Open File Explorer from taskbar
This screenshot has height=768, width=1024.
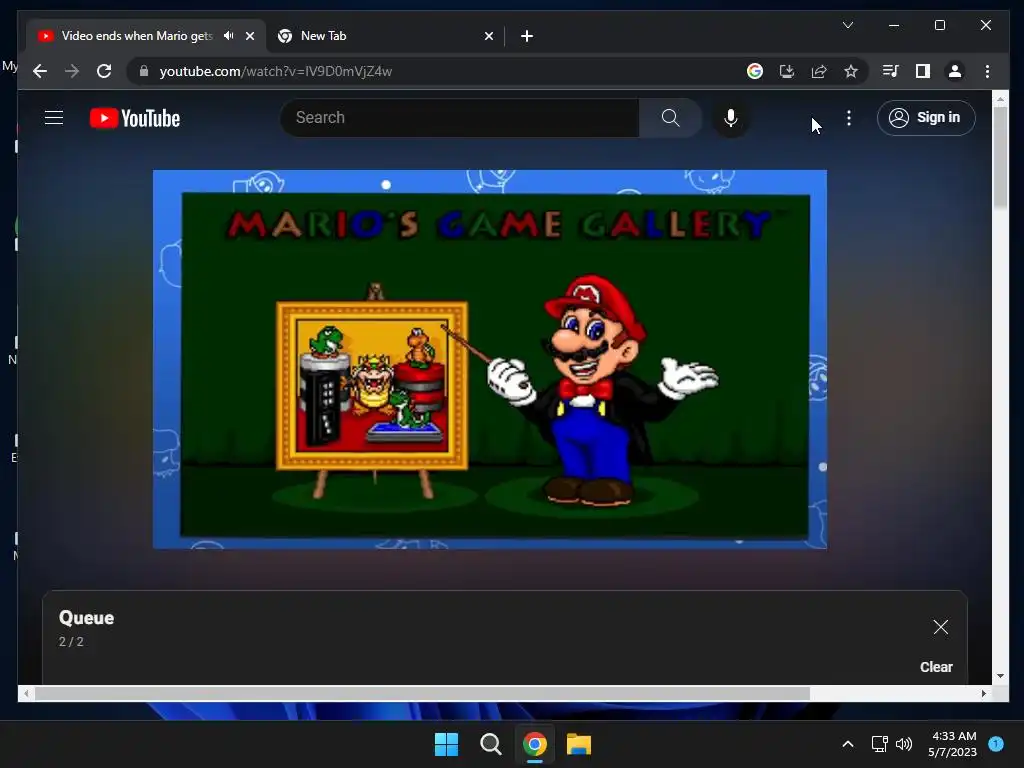tap(579, 744)
